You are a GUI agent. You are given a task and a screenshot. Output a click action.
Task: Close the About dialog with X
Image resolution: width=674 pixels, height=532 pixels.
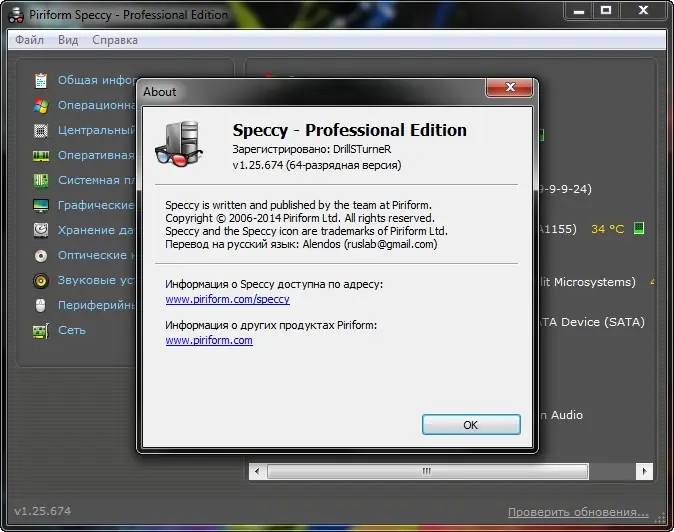pos(510,87)
